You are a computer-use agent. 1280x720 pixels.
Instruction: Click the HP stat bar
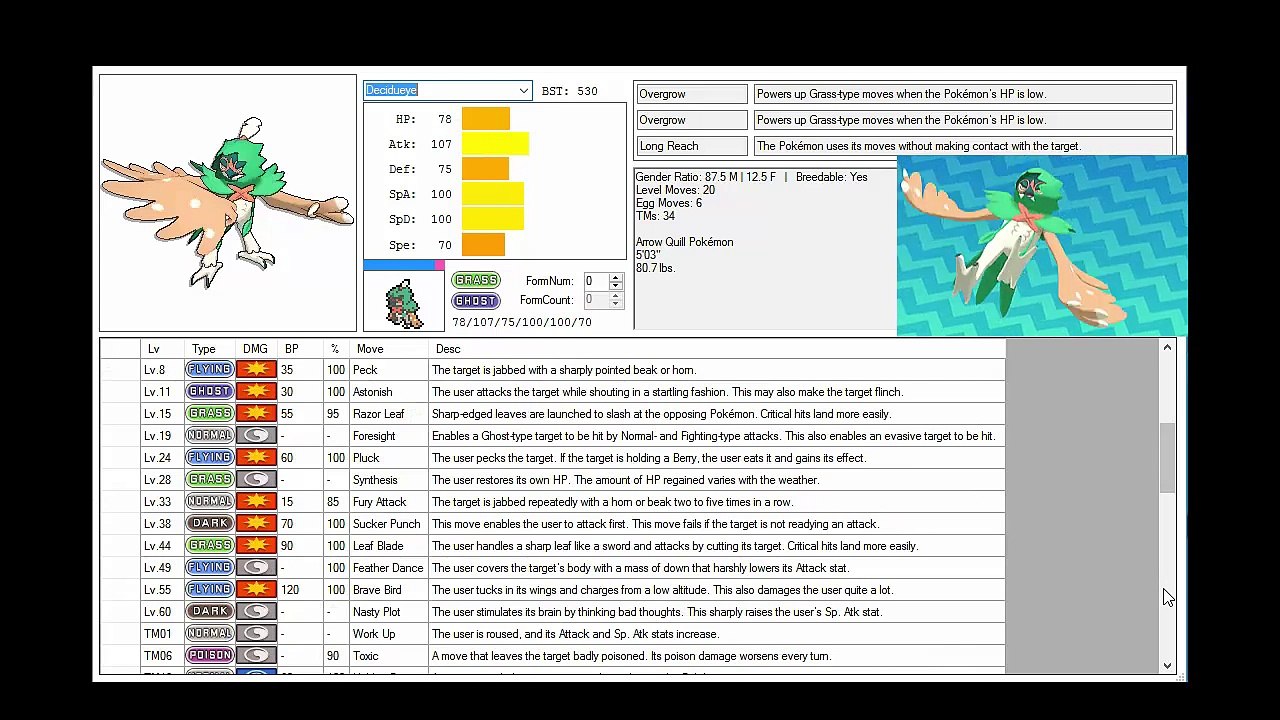(486, 119)
